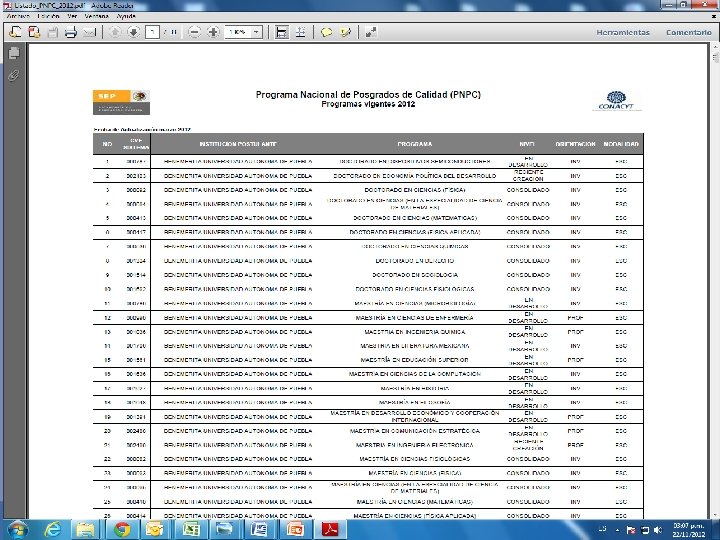Open the taskbar clock and date
This screenshot has height=540, width=720.
click(688, 530)
